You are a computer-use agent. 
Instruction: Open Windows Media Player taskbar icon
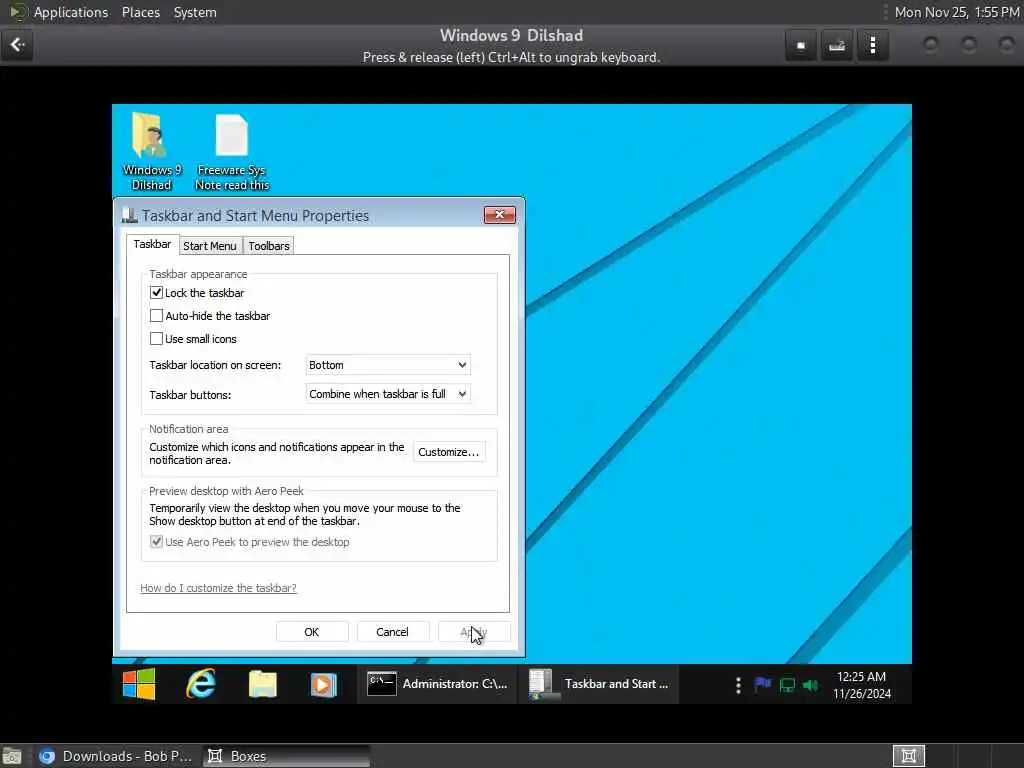323,684
